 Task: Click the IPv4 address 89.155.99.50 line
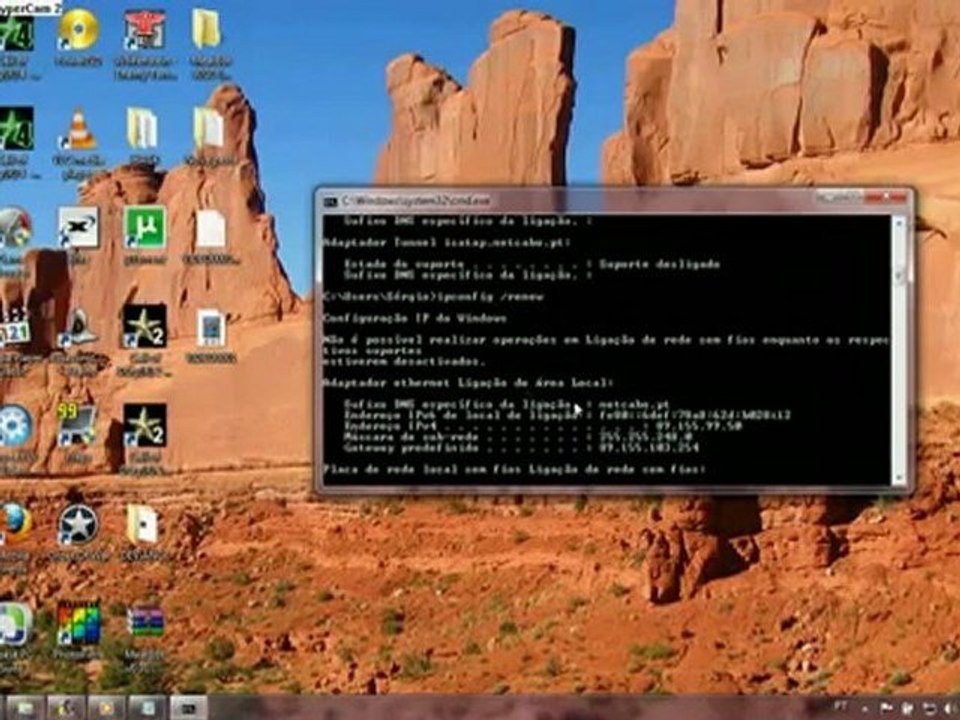coord(542,426)
